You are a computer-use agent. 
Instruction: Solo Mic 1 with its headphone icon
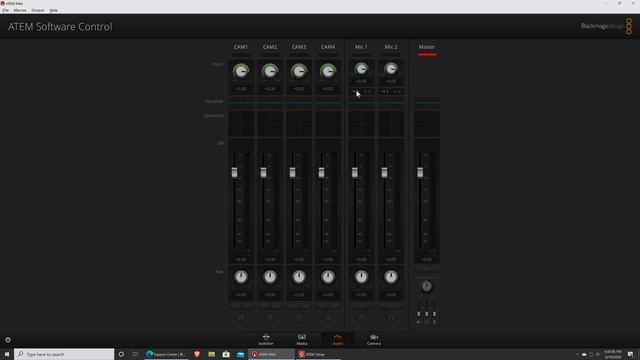click(361, 317)
